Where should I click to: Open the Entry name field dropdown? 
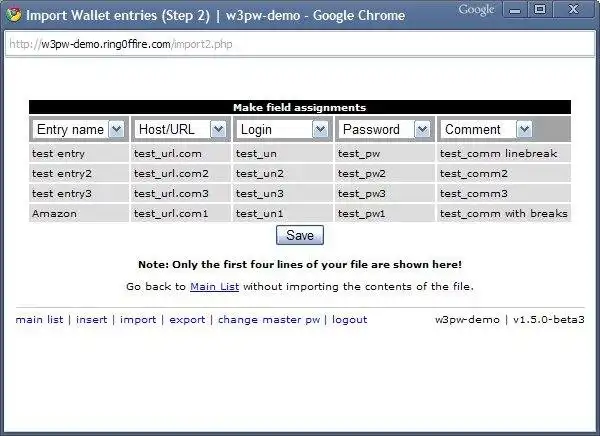tap(79, 129)
